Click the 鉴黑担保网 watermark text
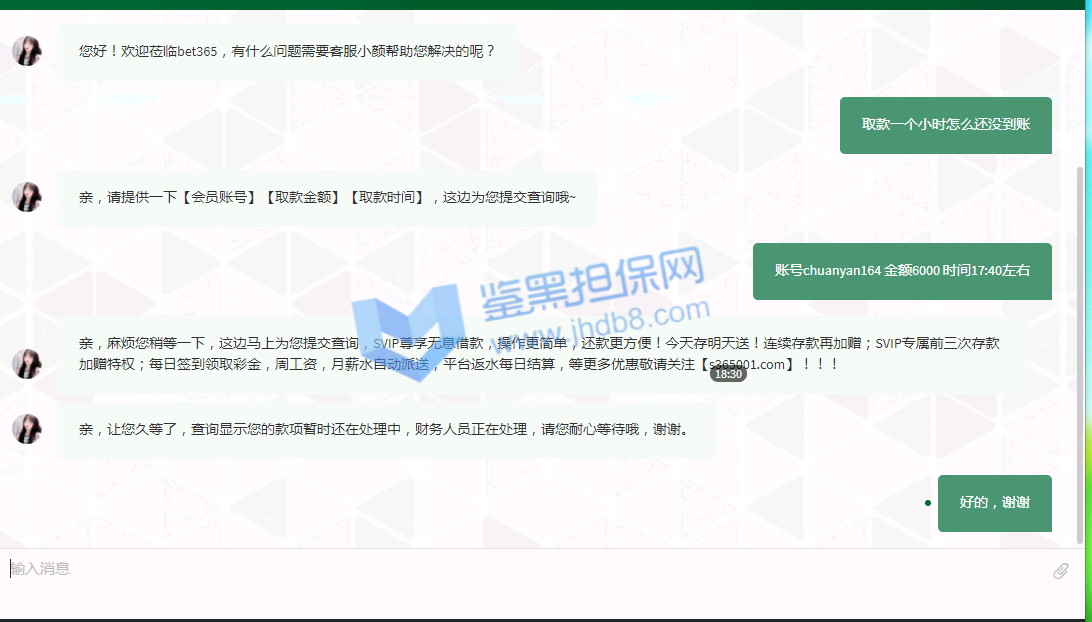The image size is (1092, 622). (x=592, y=279)
